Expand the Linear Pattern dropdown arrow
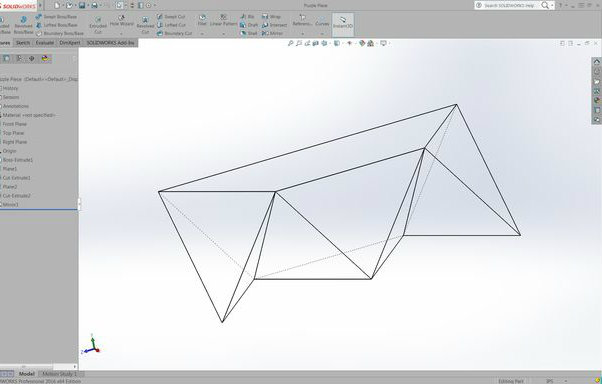This screenshot has width=602, height=384. coord(223,33)
